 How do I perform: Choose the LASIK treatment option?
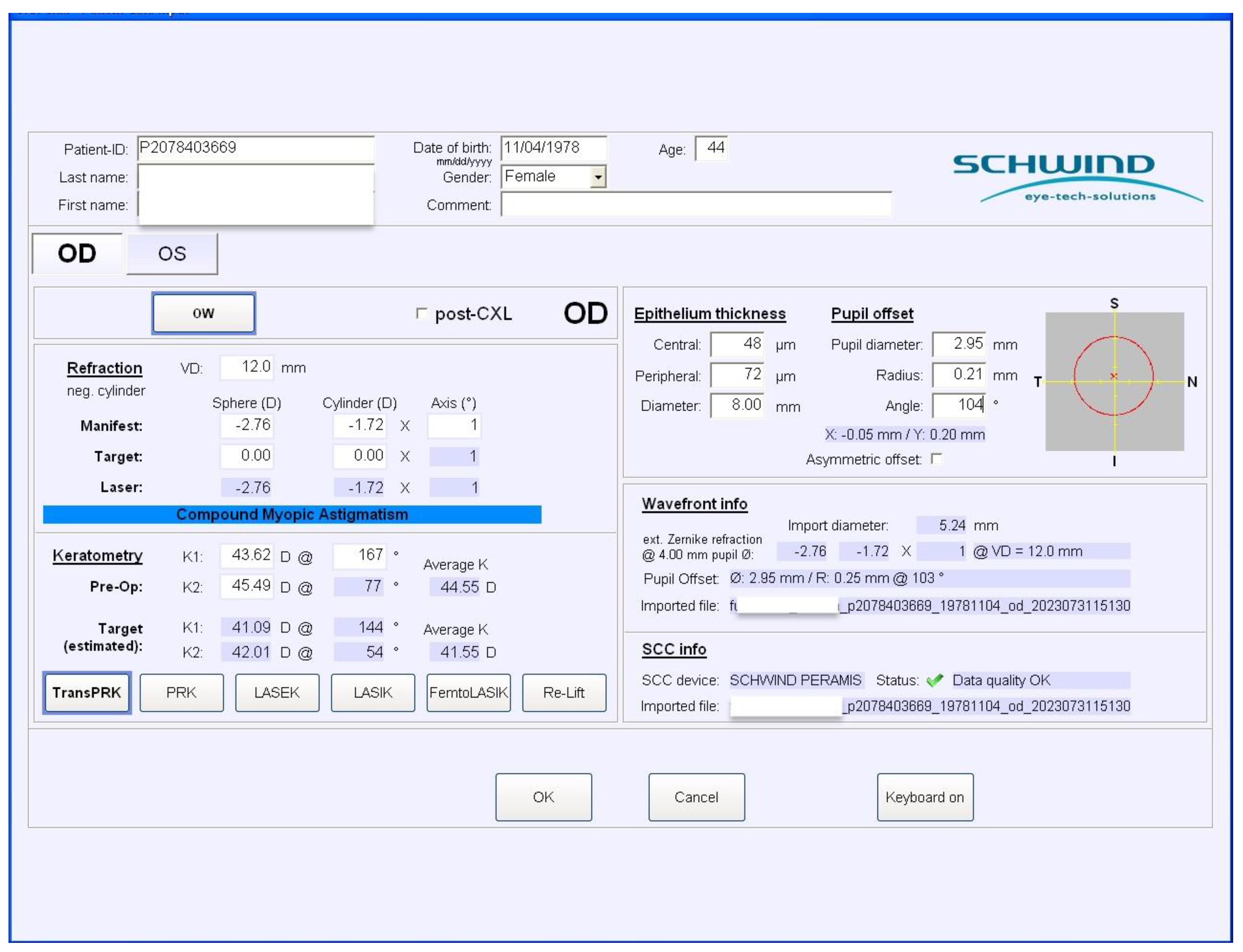click(x=372, y=693)
